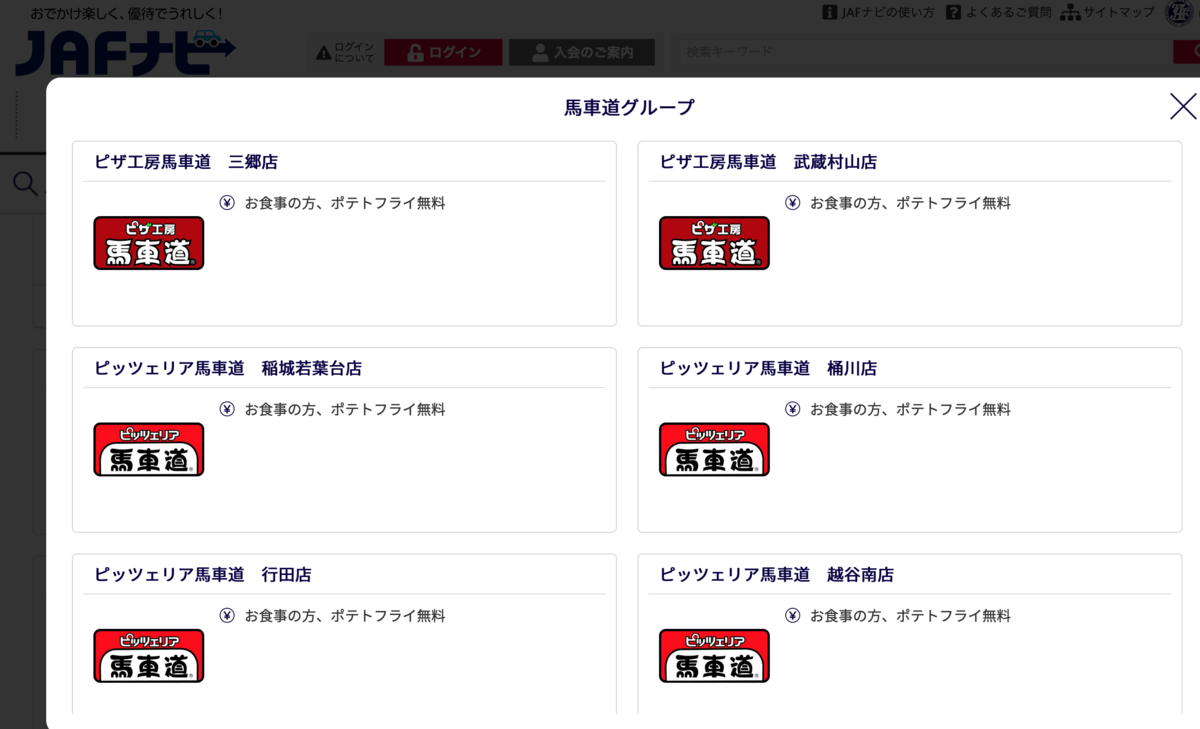Click the info icon before JAFナビの使い方

point(830,12)
